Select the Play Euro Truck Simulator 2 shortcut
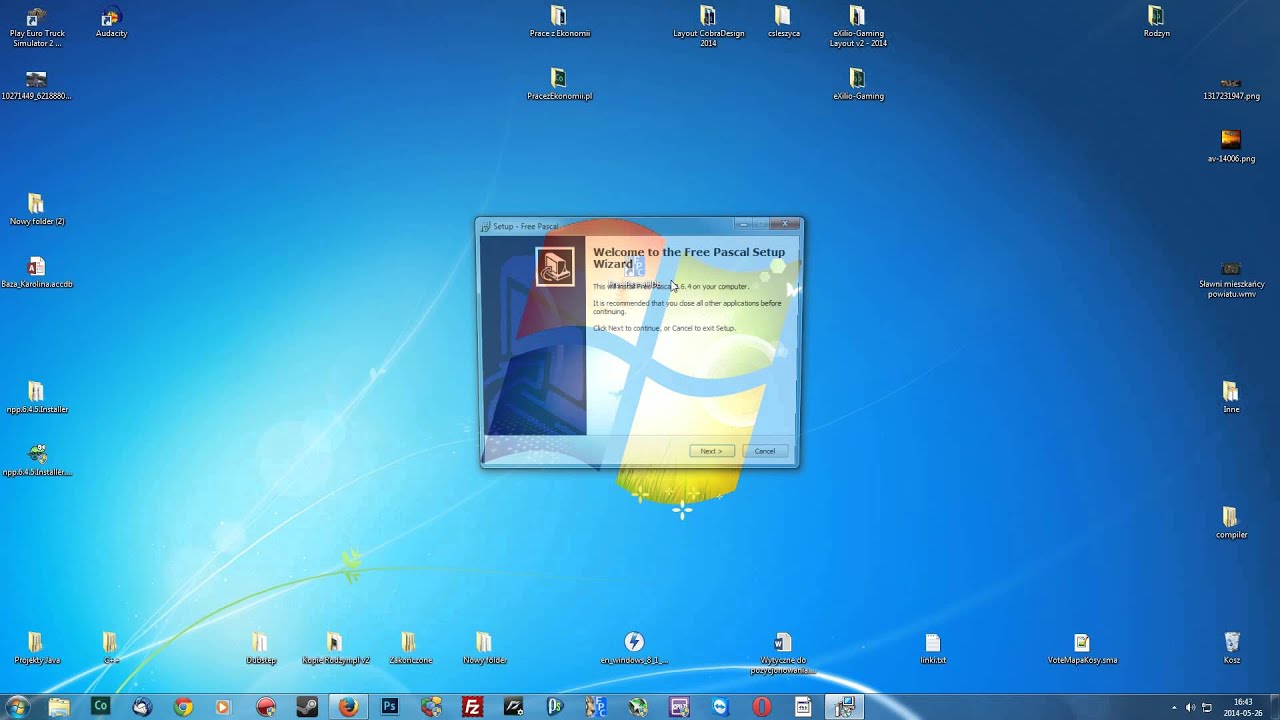 pos(37,27)
